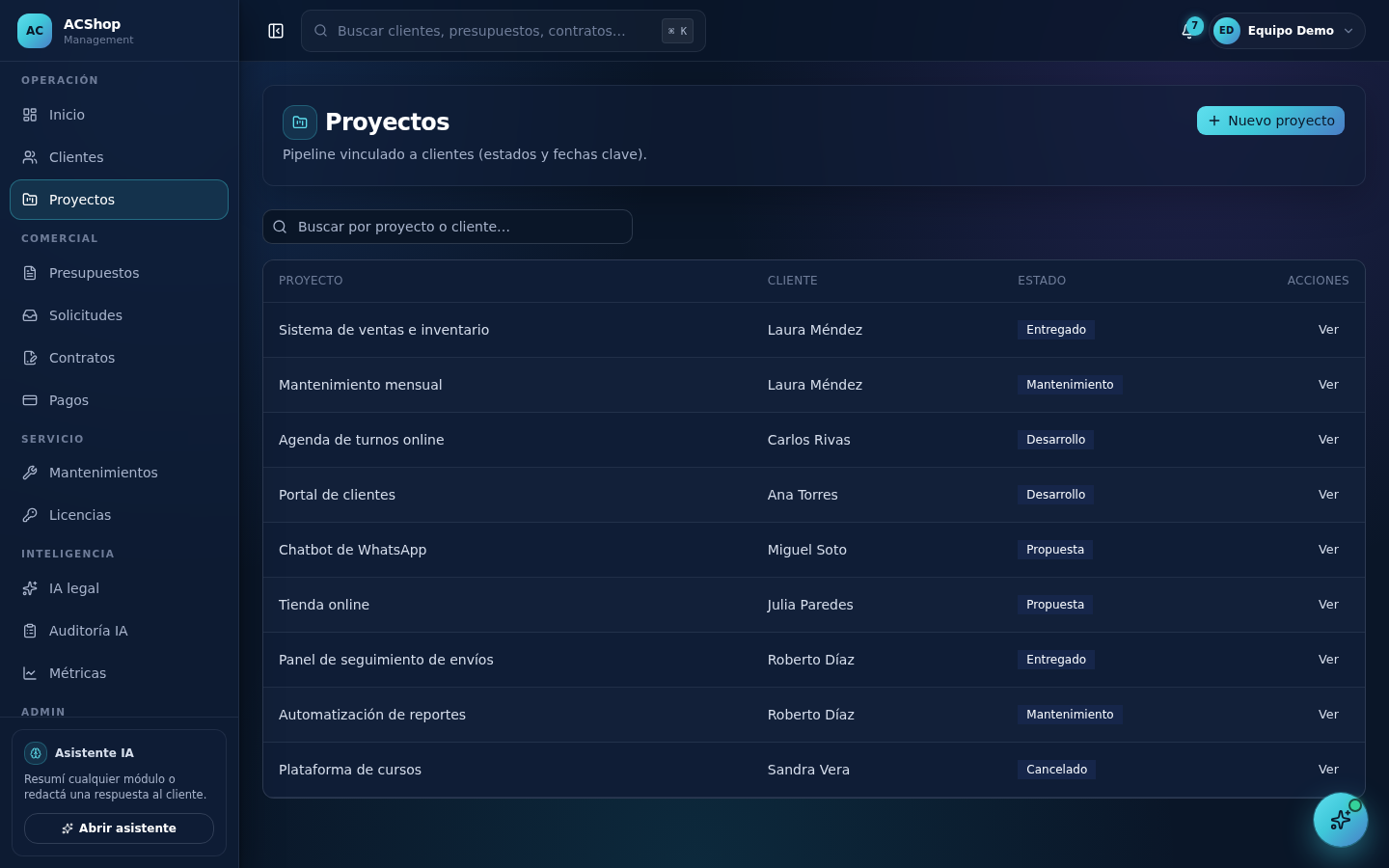Click client name Miguel Soto
The width and height of the screenshot is (1389, 868).
pyautogui.click(x=807, y=550)
